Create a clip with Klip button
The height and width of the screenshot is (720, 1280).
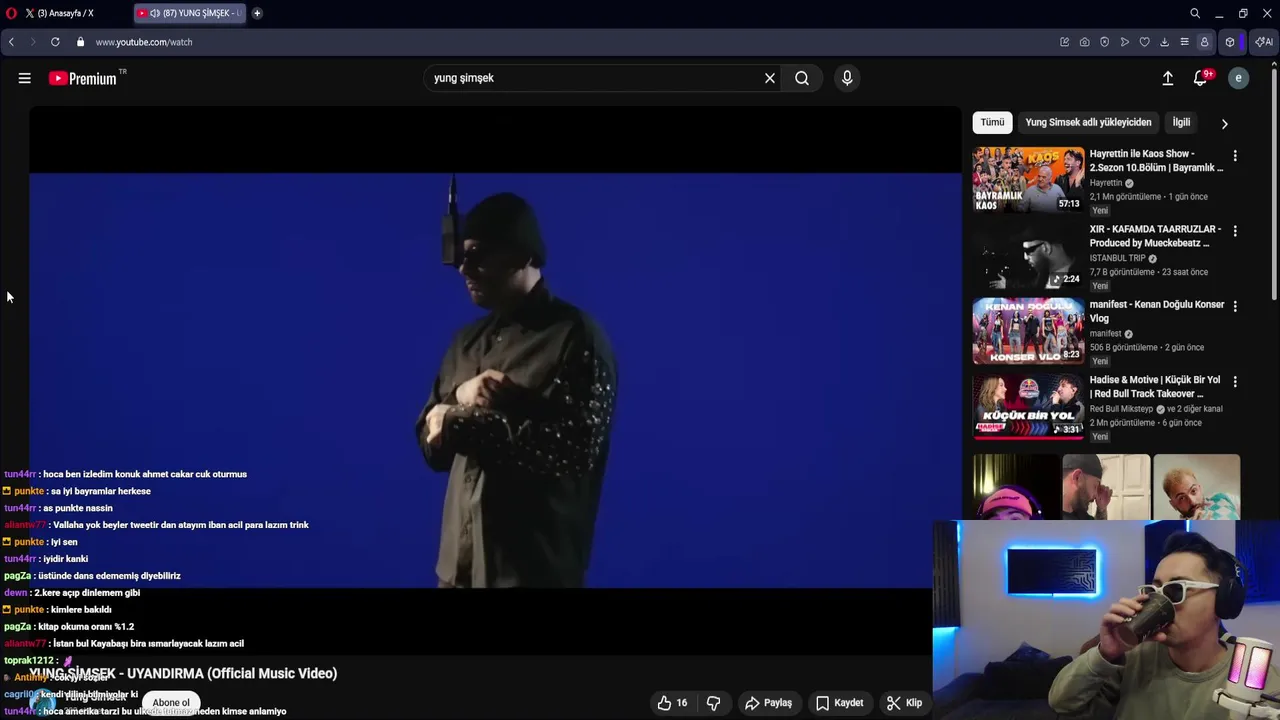904,703
